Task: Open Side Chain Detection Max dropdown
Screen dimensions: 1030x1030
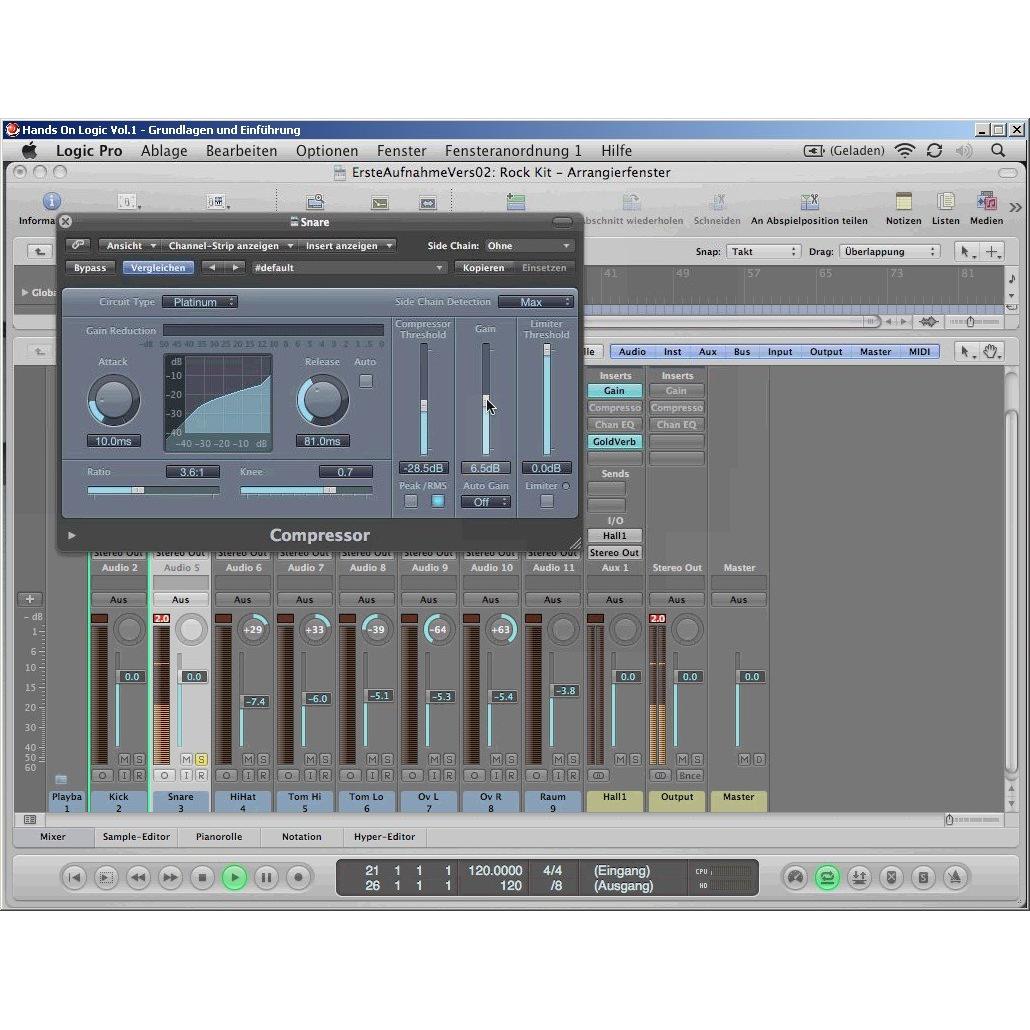Action: coord(535,302)
